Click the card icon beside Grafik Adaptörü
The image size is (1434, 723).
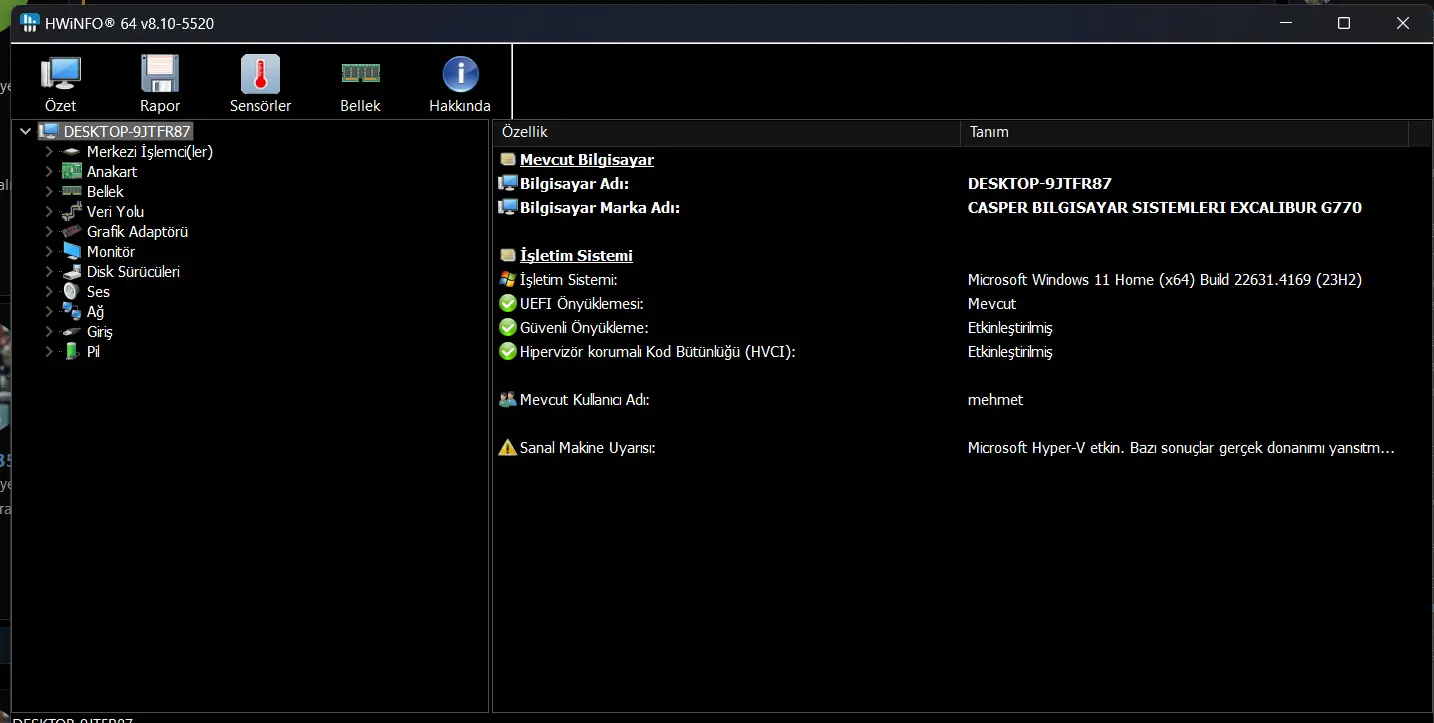click(x=71, y=232)
